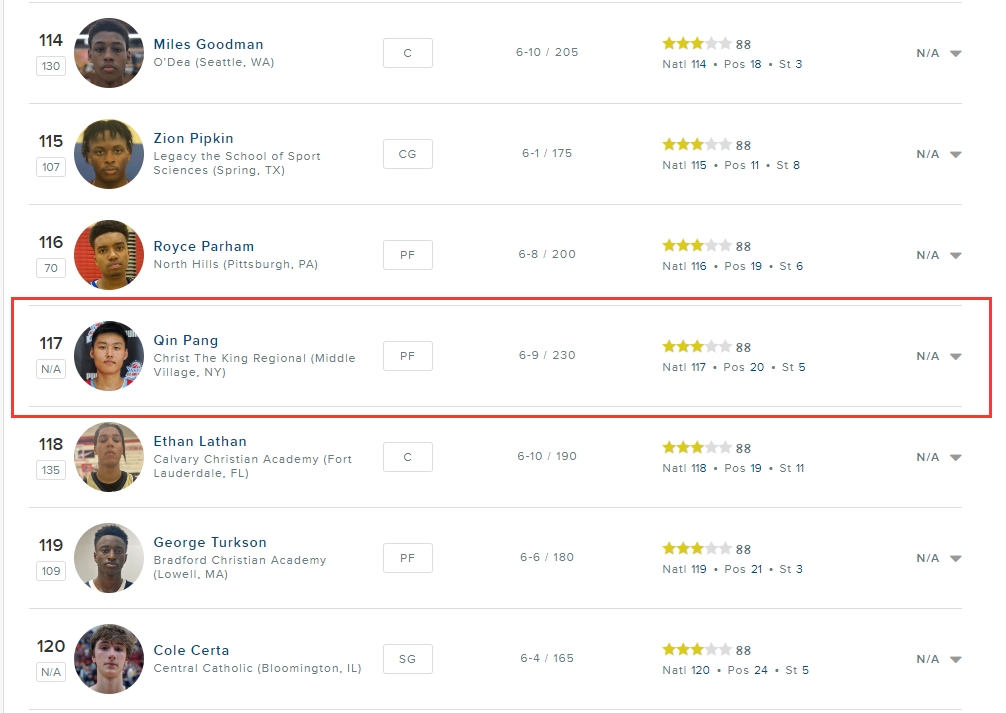Screen dimensions: 1006x713
Task: Click George Turkson's profile photo
Action: pos(109,558)
